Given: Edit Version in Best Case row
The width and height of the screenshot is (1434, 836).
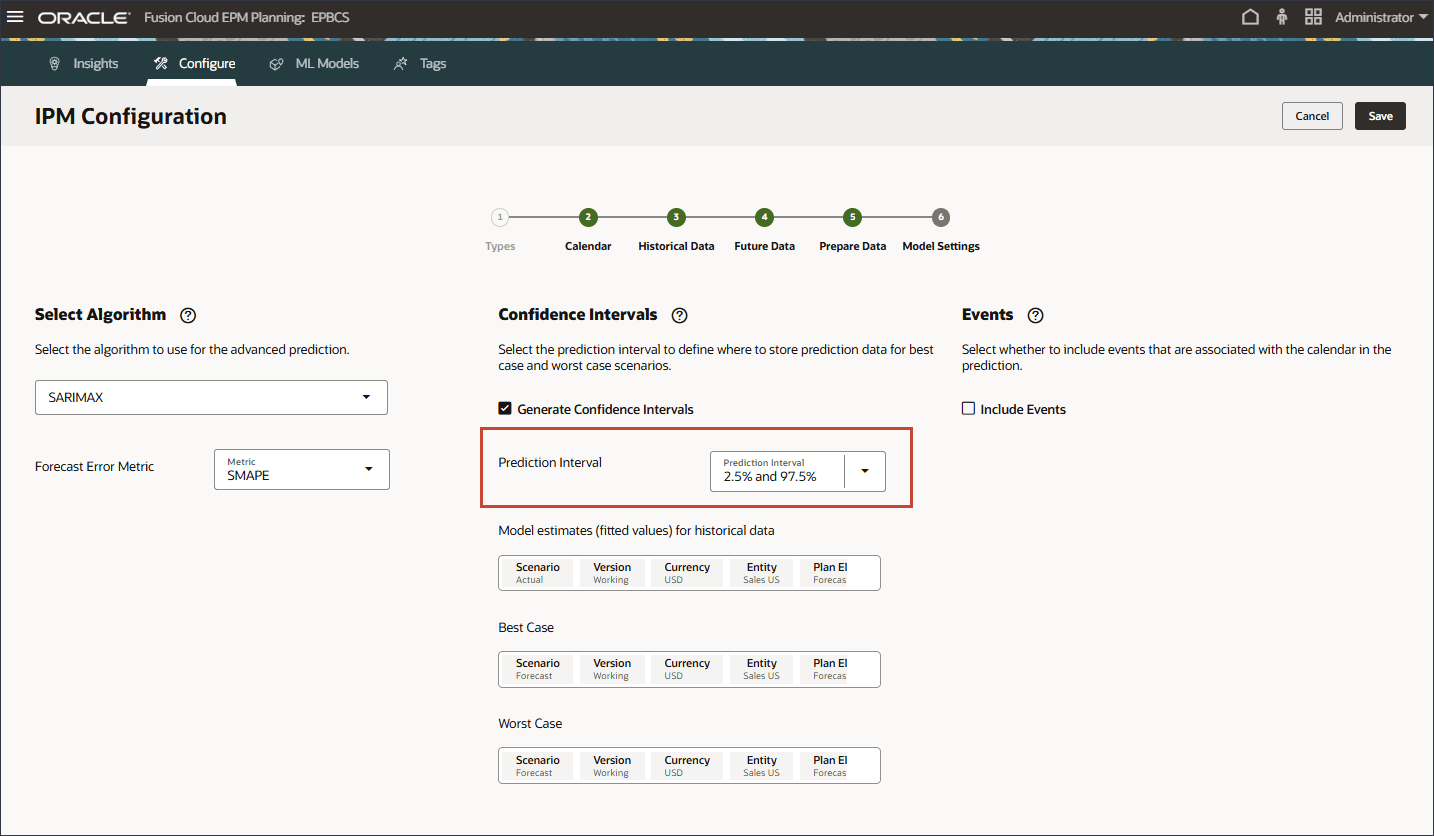Looking at the screenshot, I should [x=612, y=669].
